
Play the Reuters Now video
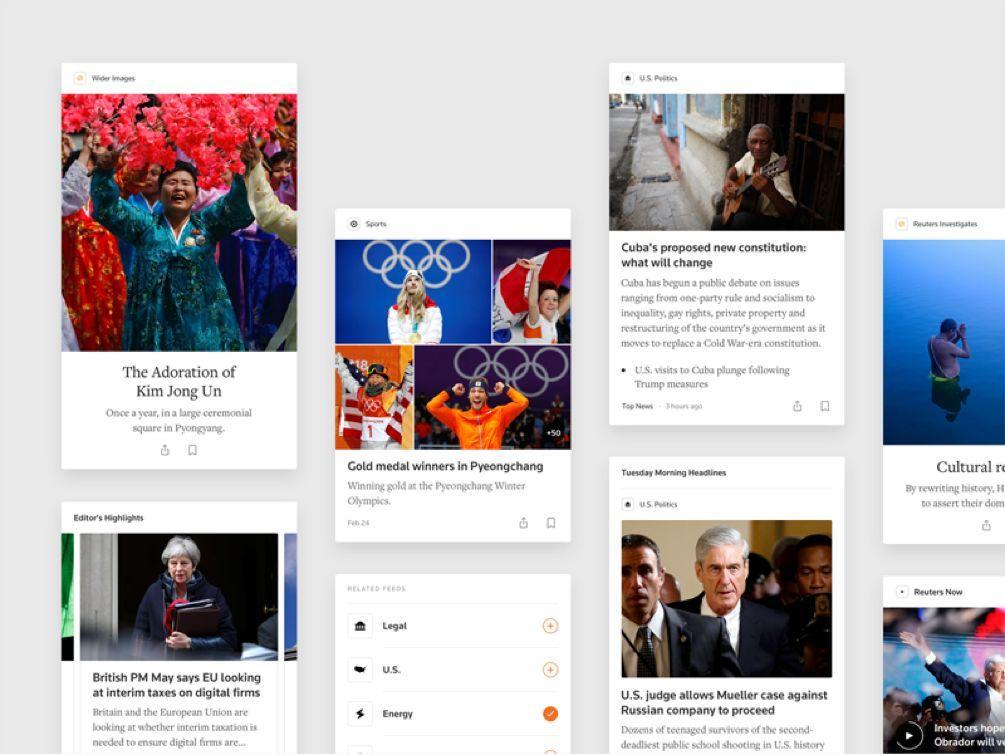tap(908, 736)
